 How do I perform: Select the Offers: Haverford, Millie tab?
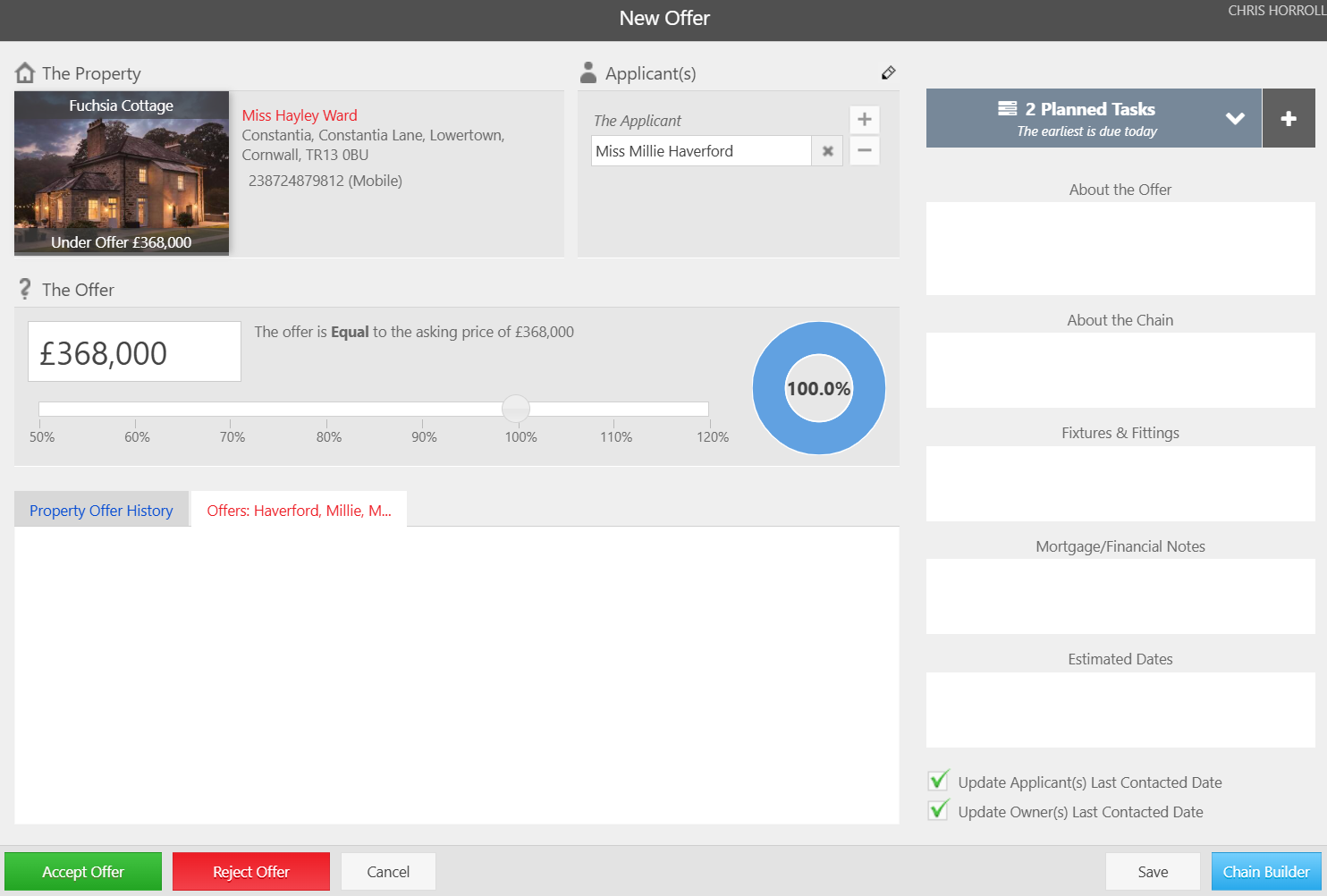click(x=300, y=510)
